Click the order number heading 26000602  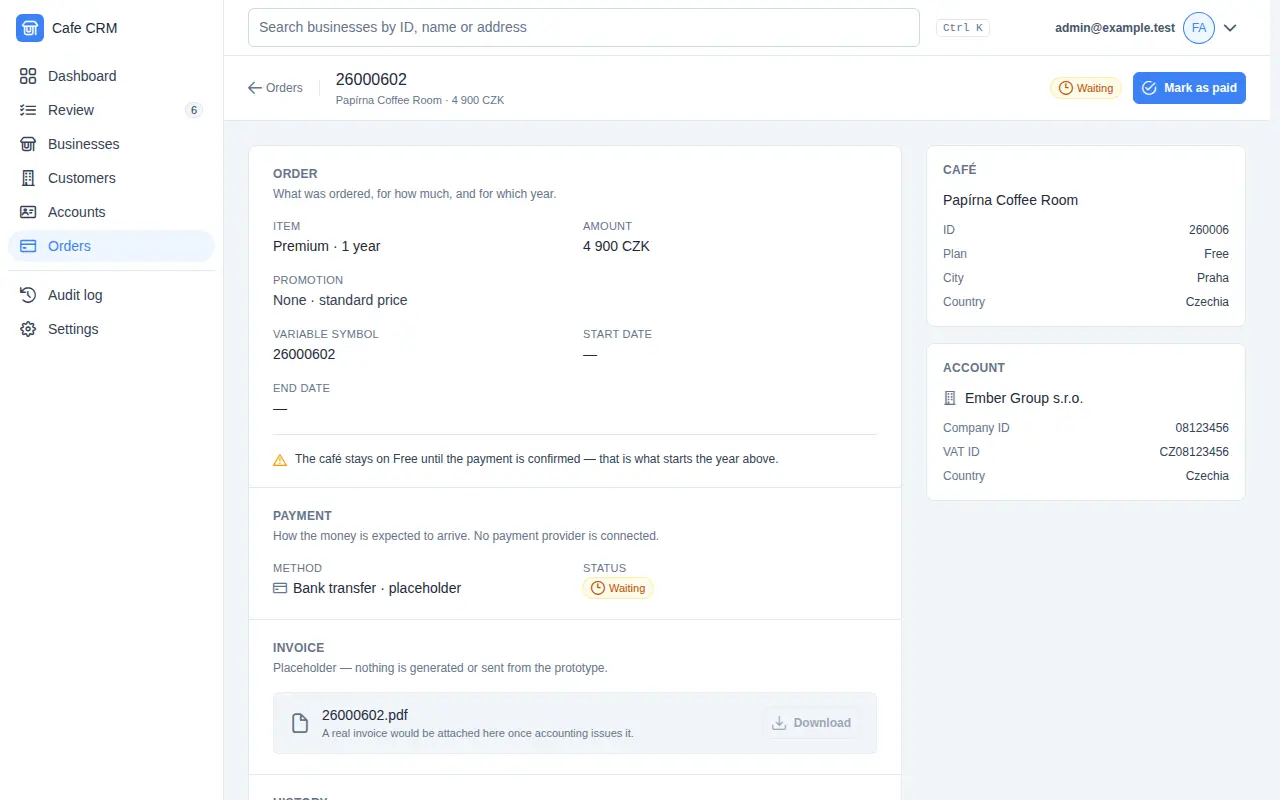[x=371, y=80]
